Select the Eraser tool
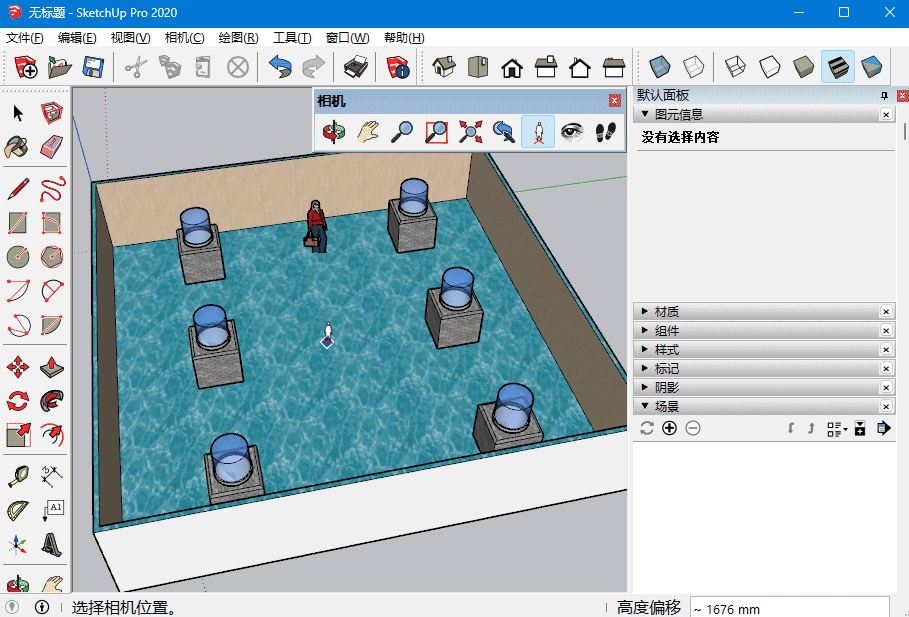 coord(52,147)
